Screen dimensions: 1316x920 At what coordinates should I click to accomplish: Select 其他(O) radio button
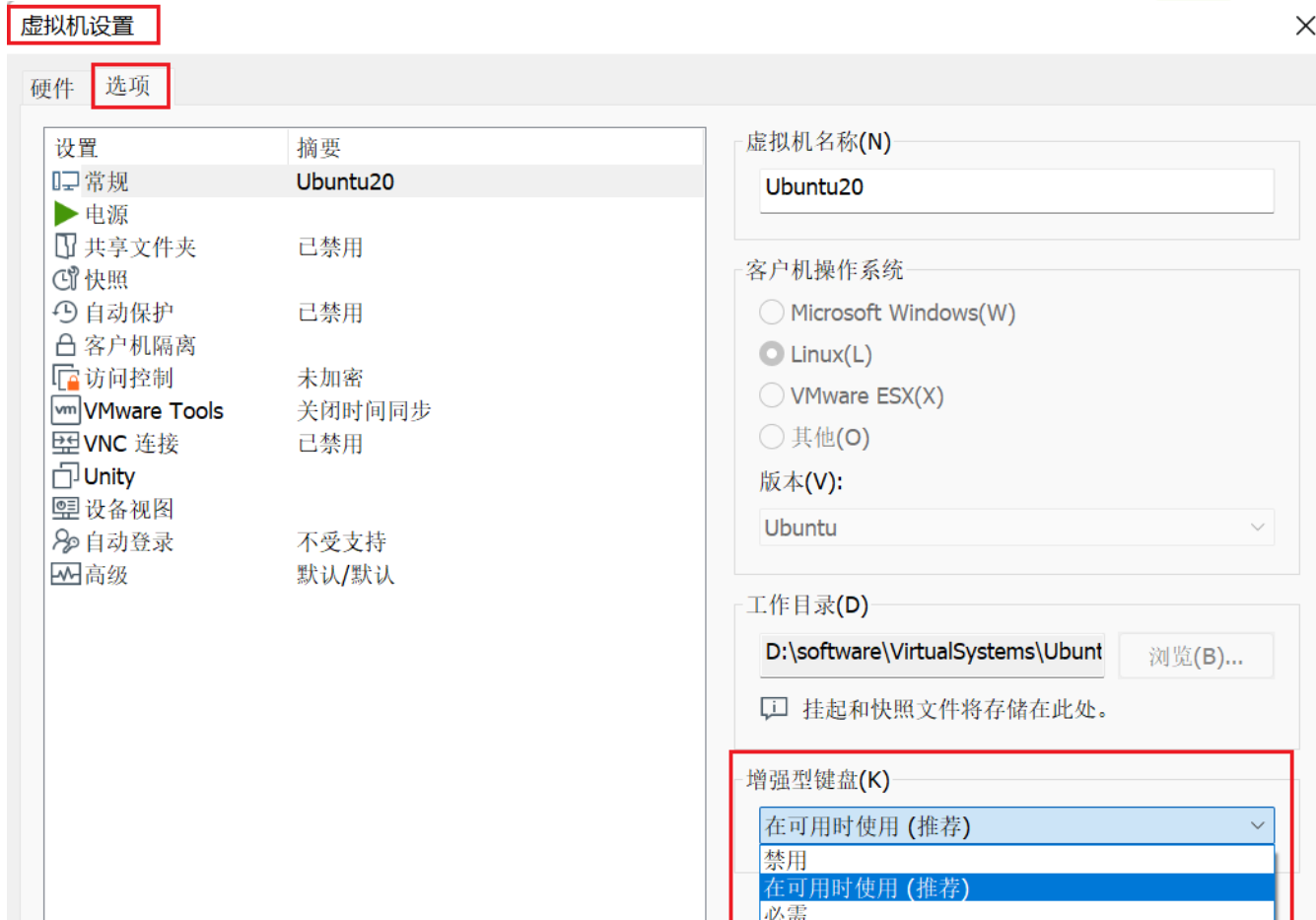tap(772, 436)
